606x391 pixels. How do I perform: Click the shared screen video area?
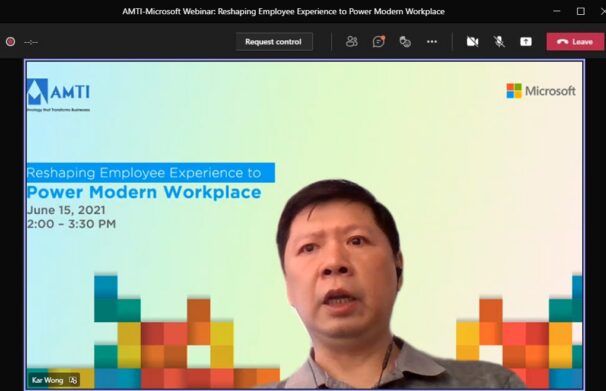(x=304, y=224)
